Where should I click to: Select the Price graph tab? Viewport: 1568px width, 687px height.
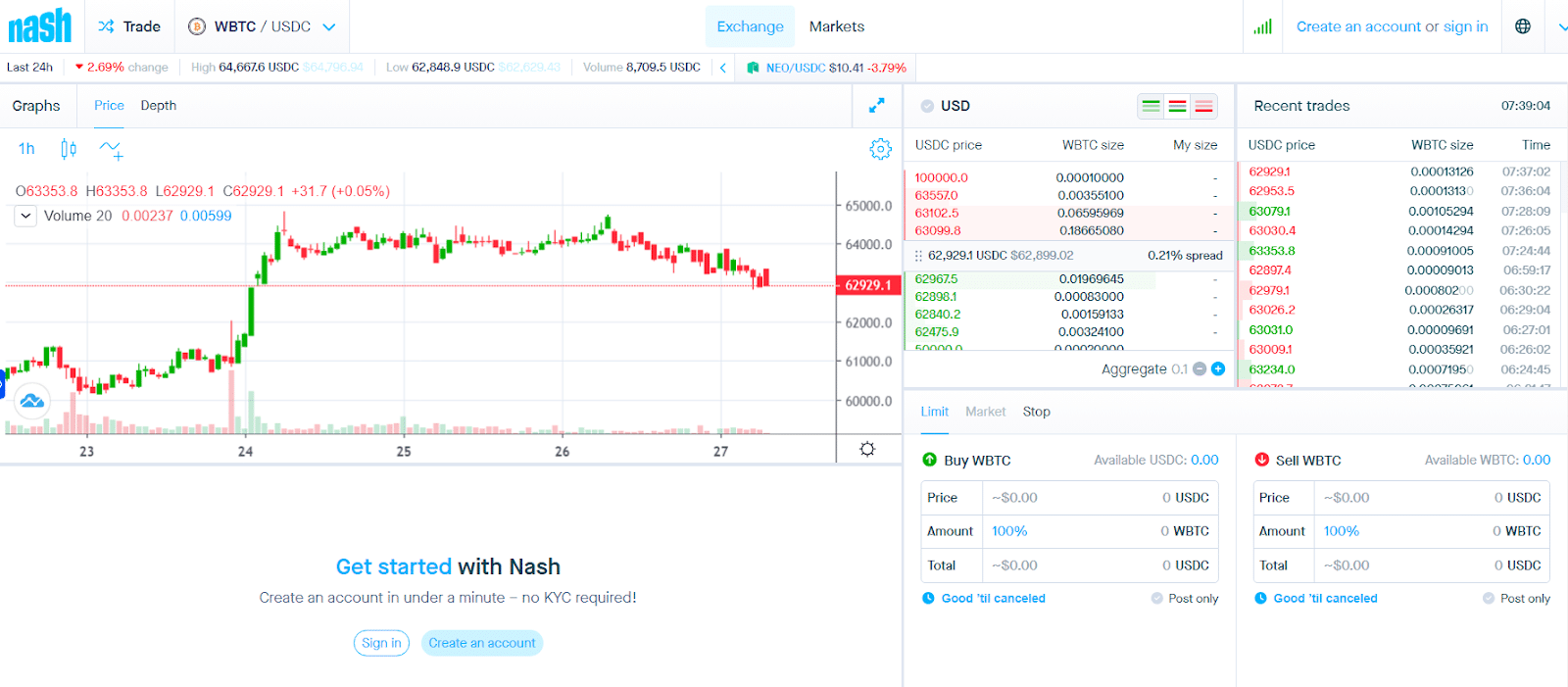[x=109, y=105]
